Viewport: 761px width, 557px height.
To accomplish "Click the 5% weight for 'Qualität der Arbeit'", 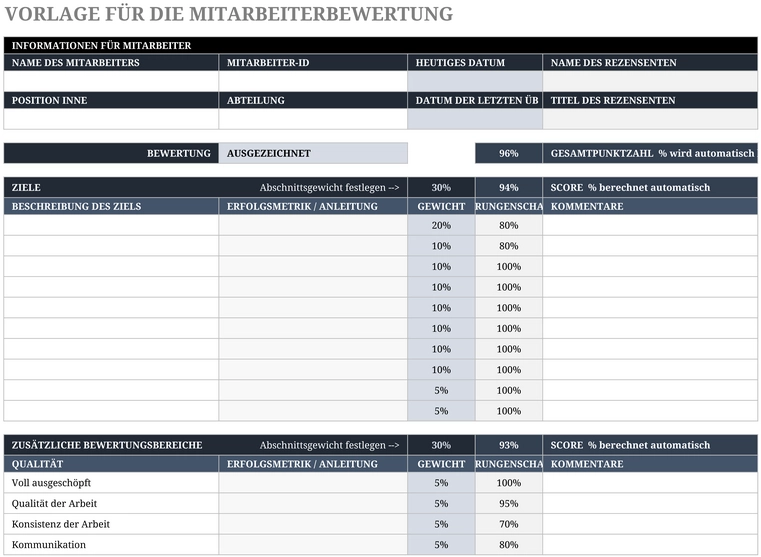I will (441, 504).
